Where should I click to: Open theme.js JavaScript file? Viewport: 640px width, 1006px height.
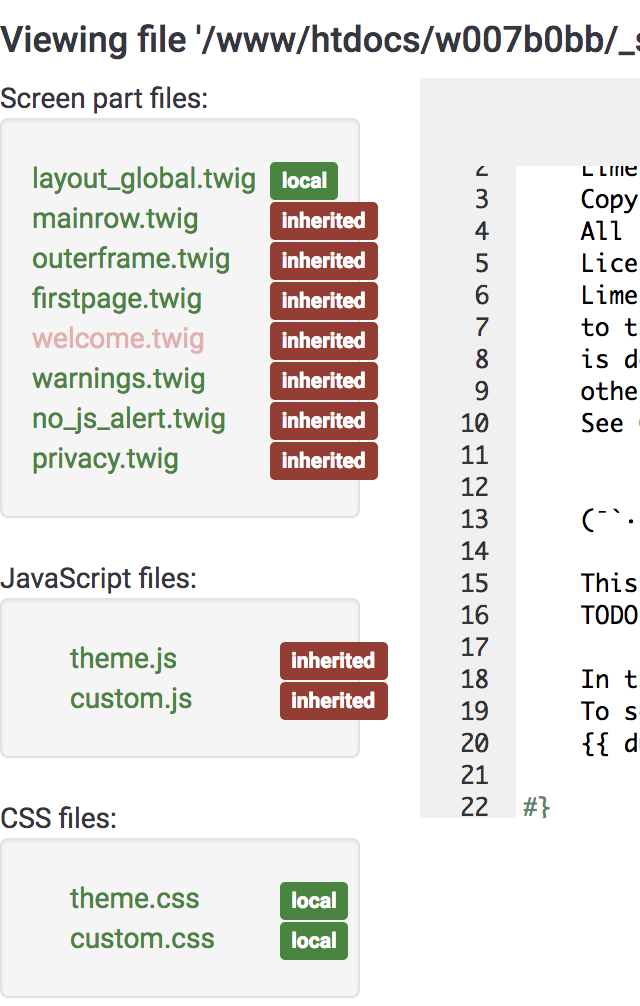click(123, 659)
